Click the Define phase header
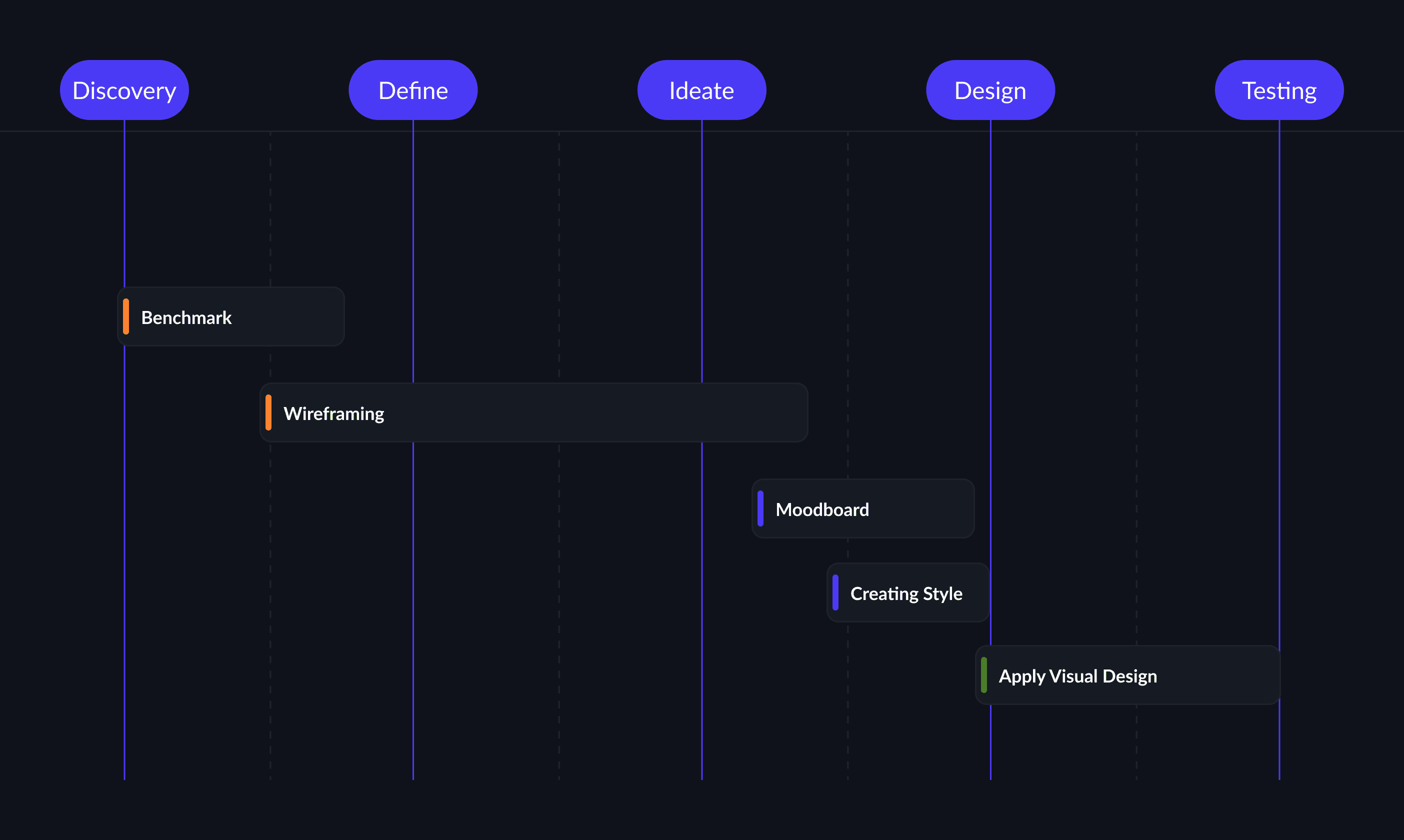 tap(413, 90)
